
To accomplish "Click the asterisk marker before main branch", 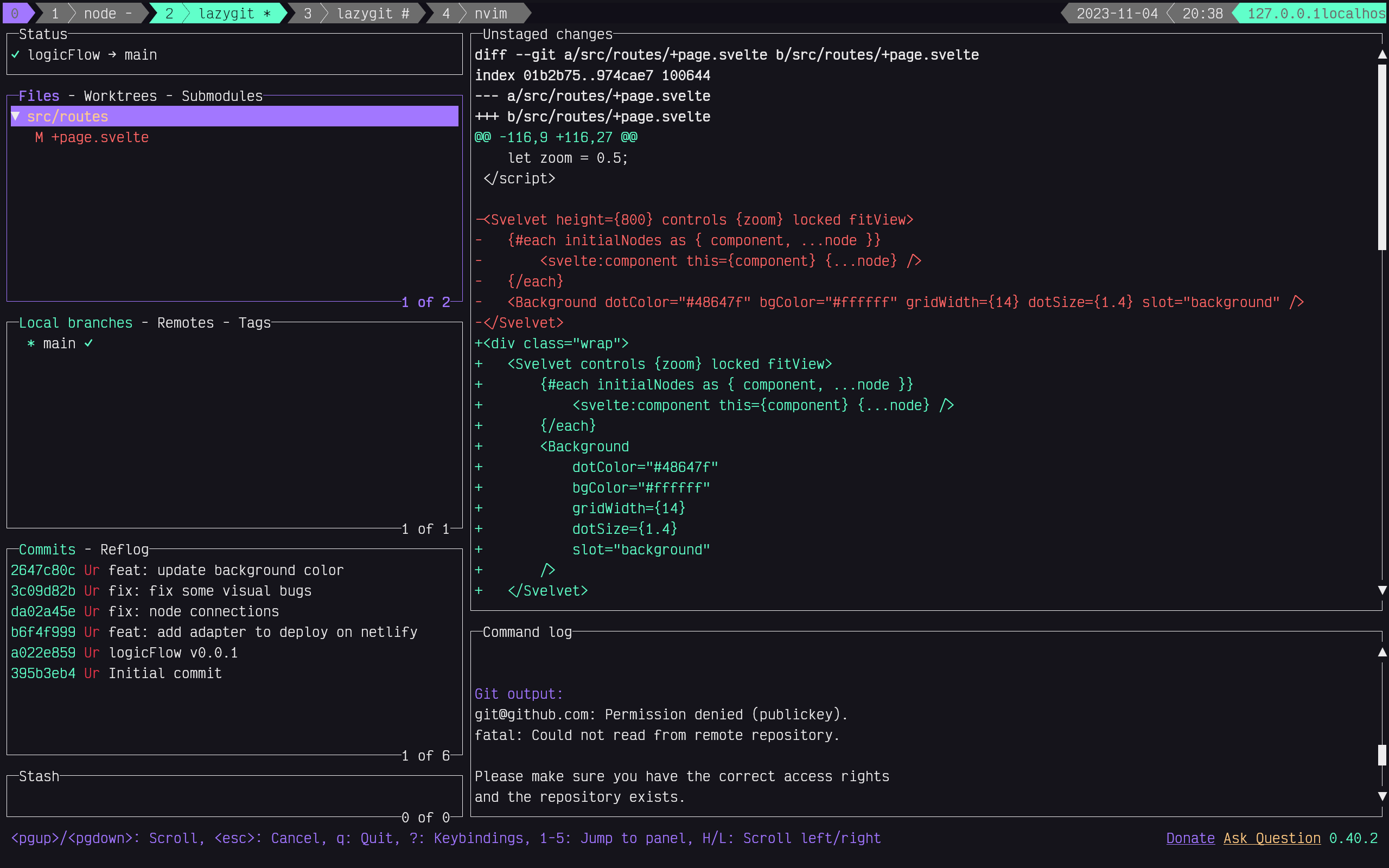I will pos(31,343).
